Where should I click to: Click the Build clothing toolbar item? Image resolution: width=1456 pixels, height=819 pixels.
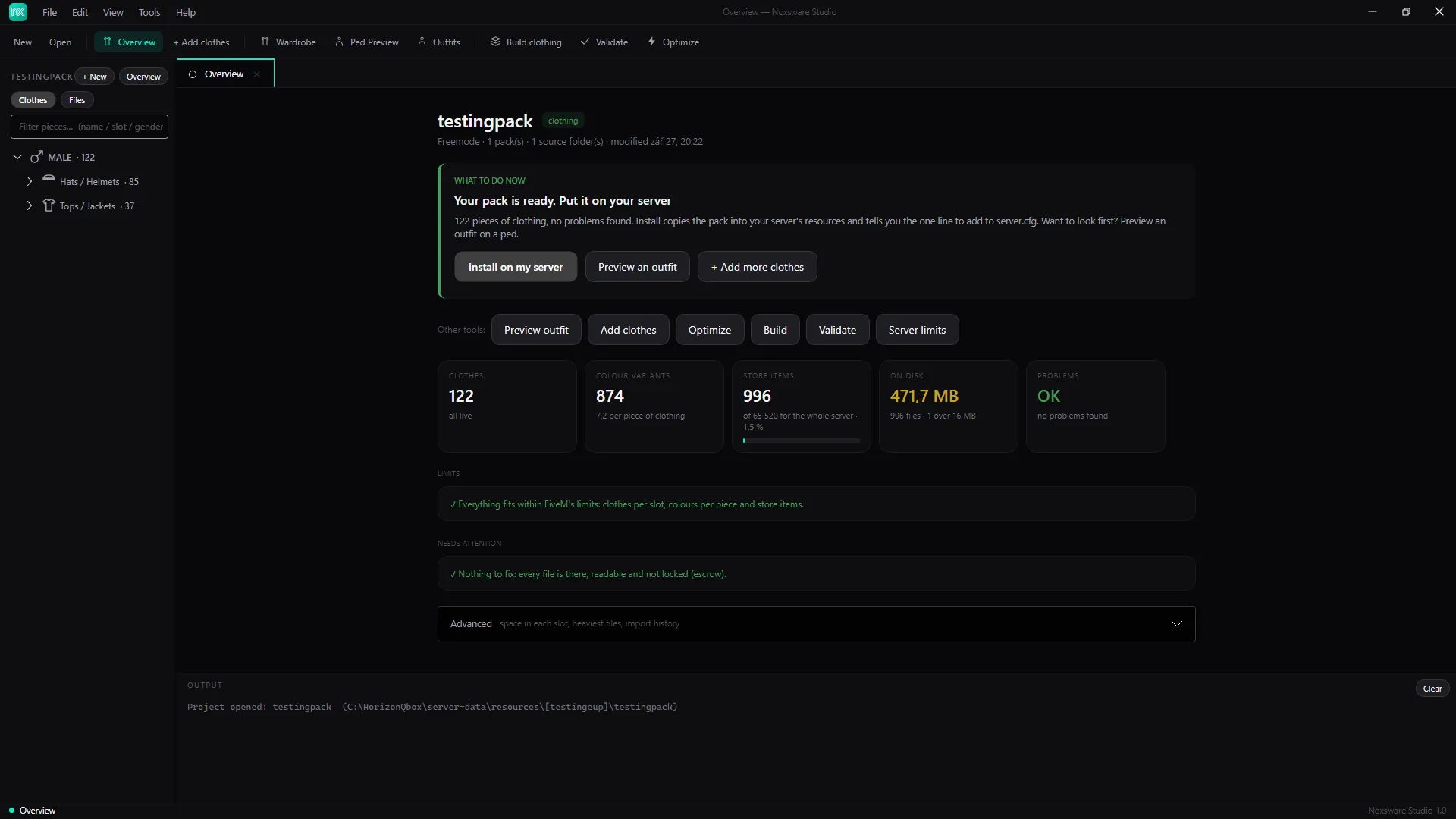pos(526,42)
